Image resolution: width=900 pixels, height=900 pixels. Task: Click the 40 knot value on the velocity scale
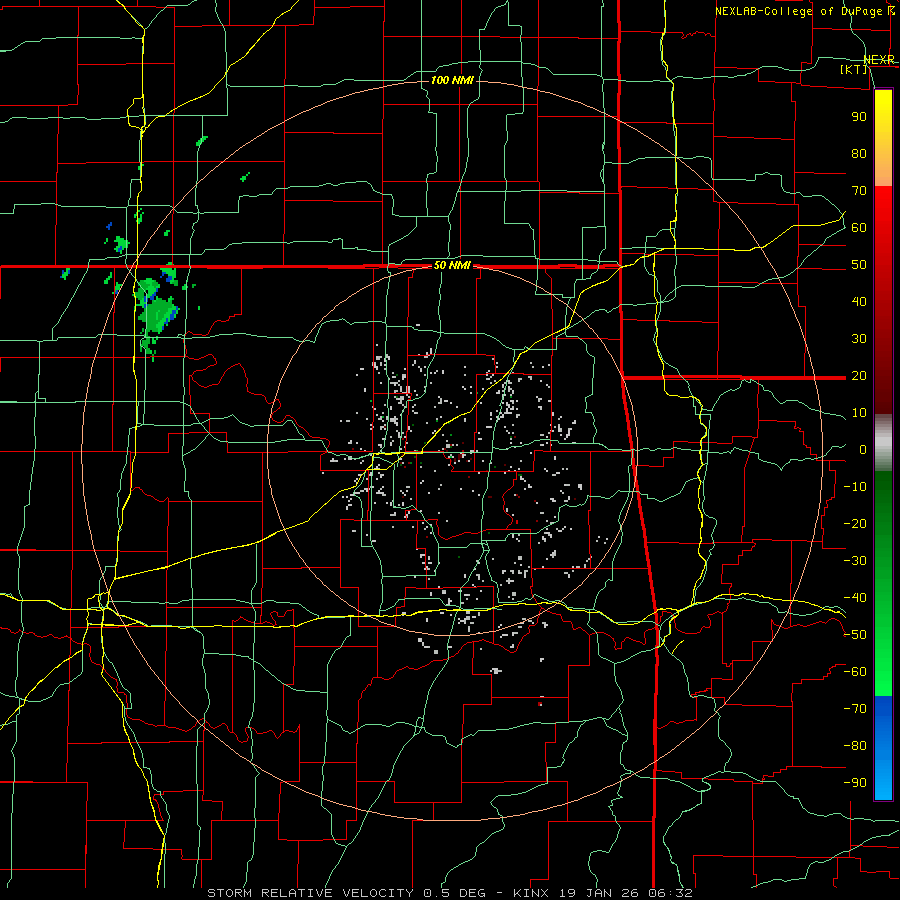[859, 301]
